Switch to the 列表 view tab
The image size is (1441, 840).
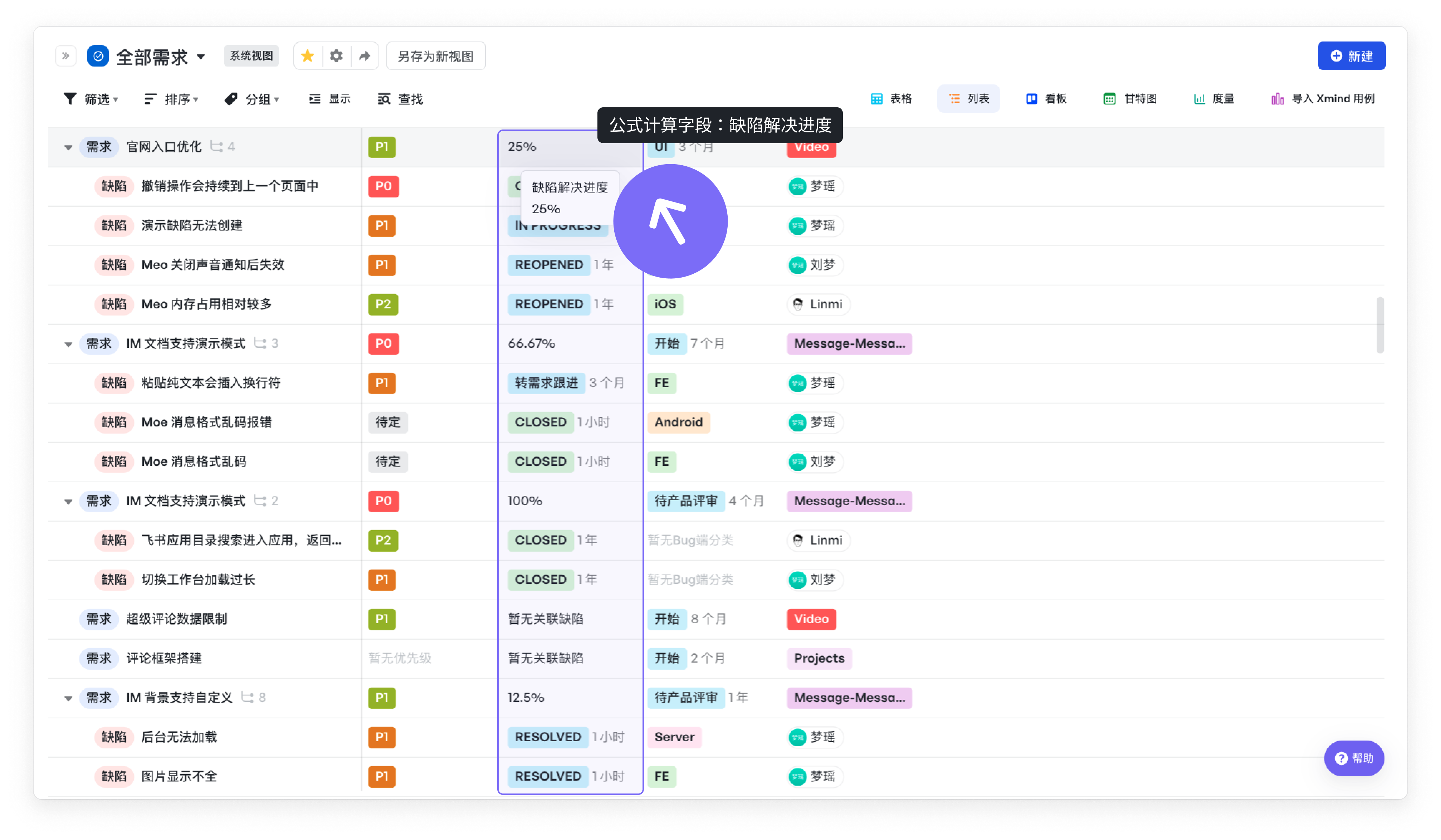pyautogui.click(x=969, y=98)
